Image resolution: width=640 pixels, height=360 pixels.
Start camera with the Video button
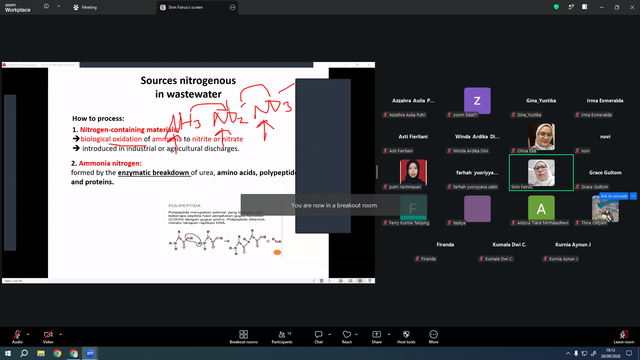coord(48,337)
